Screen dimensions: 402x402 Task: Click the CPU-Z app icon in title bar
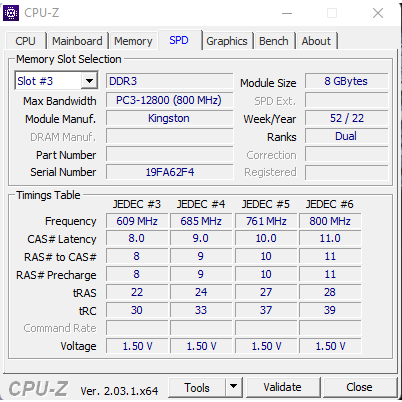[11, 13]
